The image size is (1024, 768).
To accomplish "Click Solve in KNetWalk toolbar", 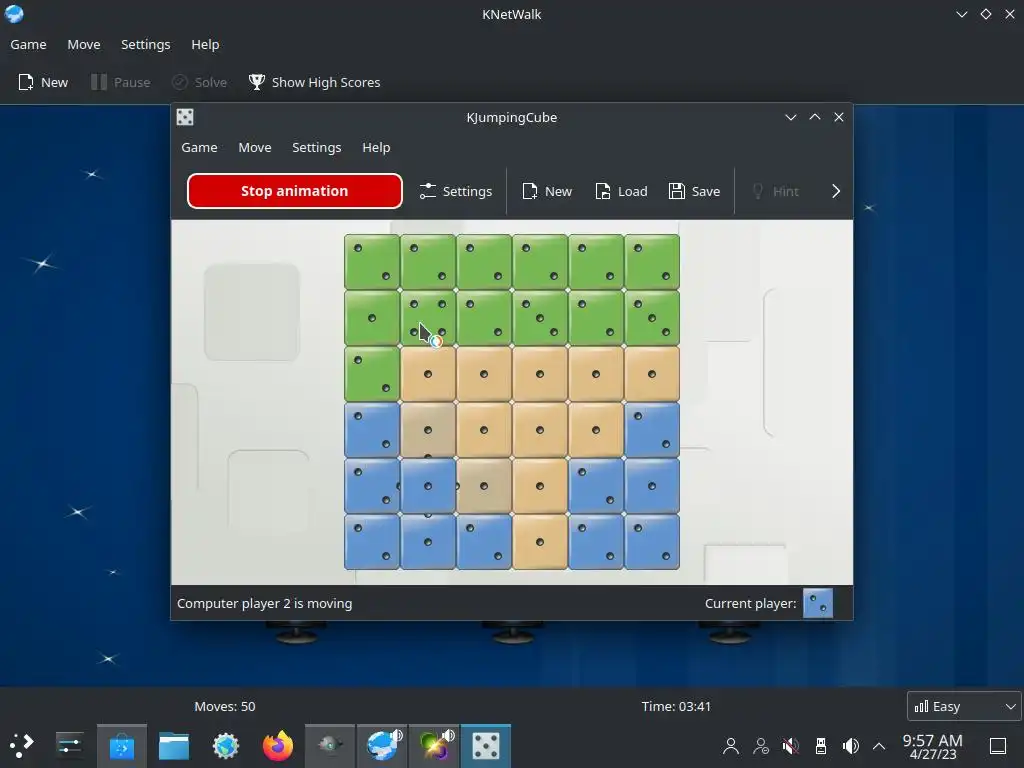I will 200,82.
